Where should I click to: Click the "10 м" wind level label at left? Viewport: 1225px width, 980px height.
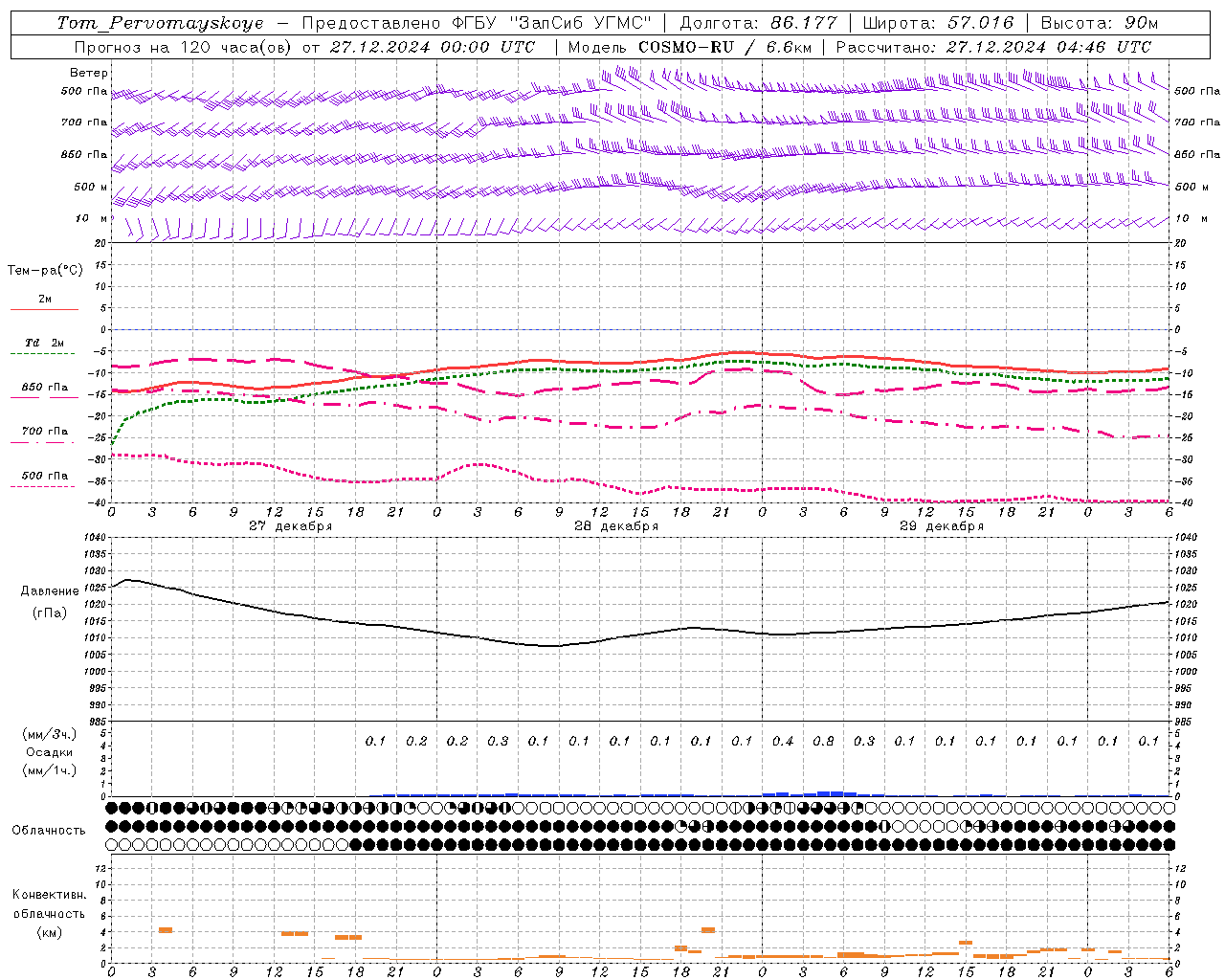pyautogui.click(x=91, y=218)
